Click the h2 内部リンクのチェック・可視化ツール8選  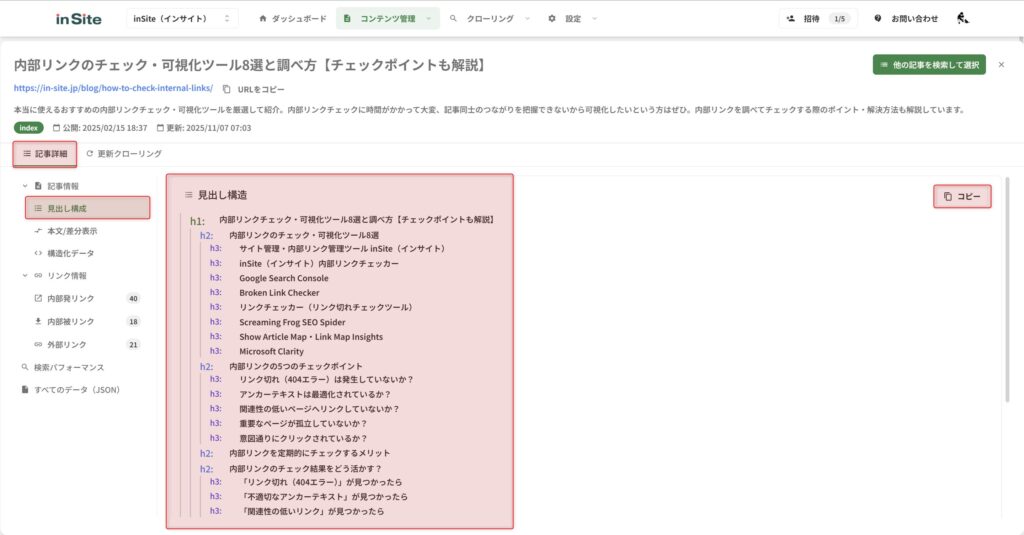tap(304, 235)
